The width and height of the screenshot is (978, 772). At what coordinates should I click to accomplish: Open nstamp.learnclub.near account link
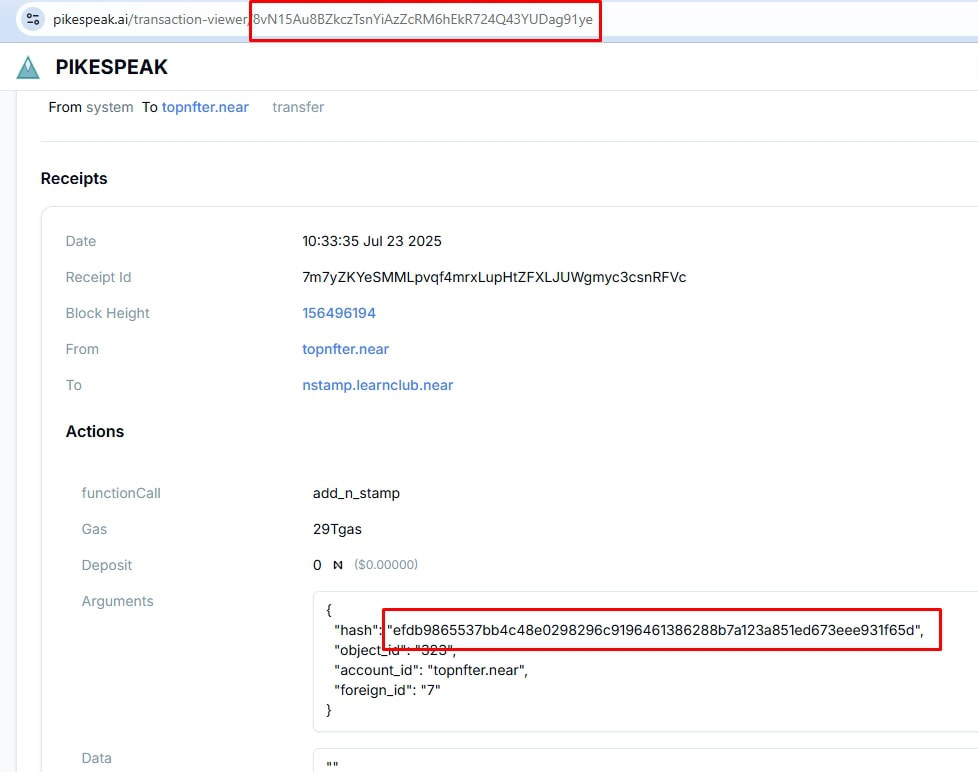pyautogui.click(x=377, y=385)
